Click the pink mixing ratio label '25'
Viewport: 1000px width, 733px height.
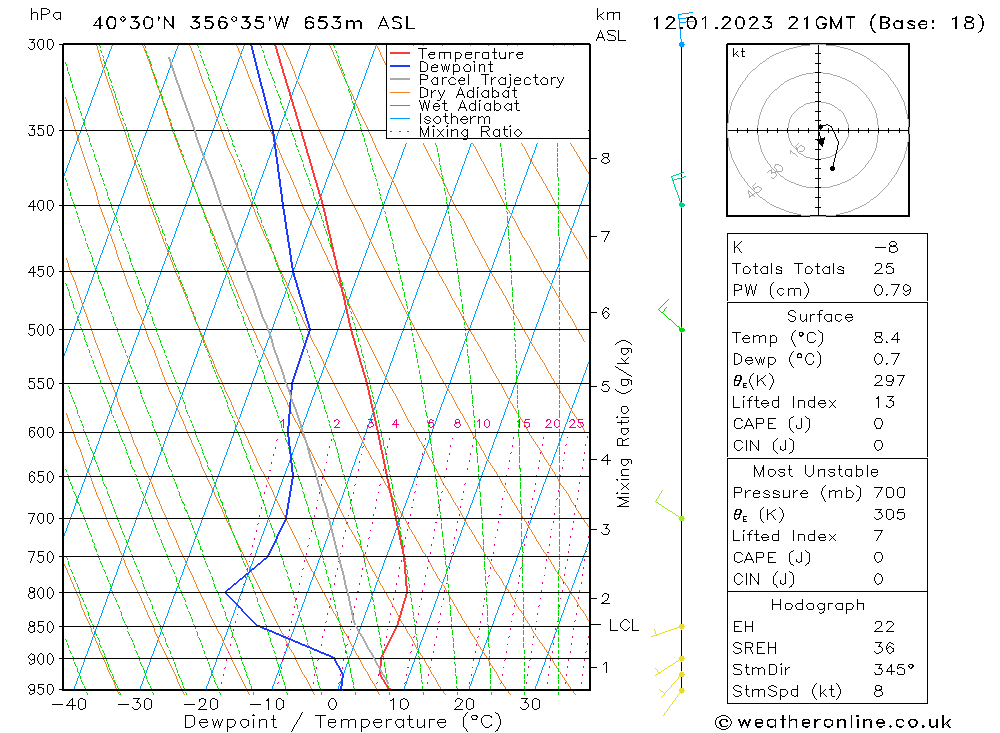[x=577, y=424]
